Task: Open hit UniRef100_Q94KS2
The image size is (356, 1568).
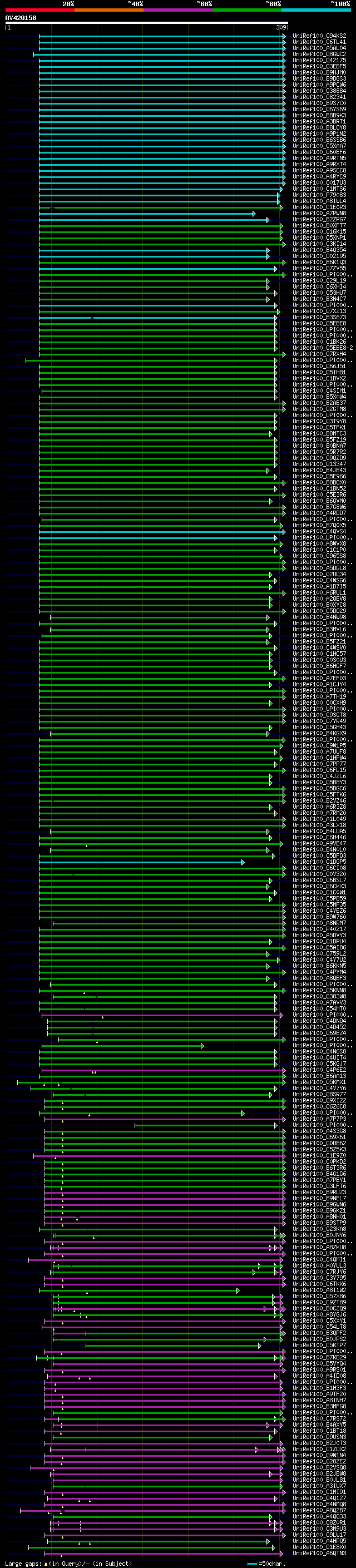Action: (x=319, y=36)
